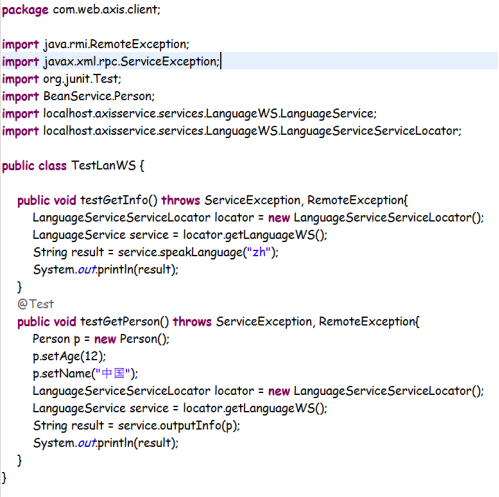Select the import java.rmi.RemoteException line
The image size is (499, 497).
pos(96,44)
